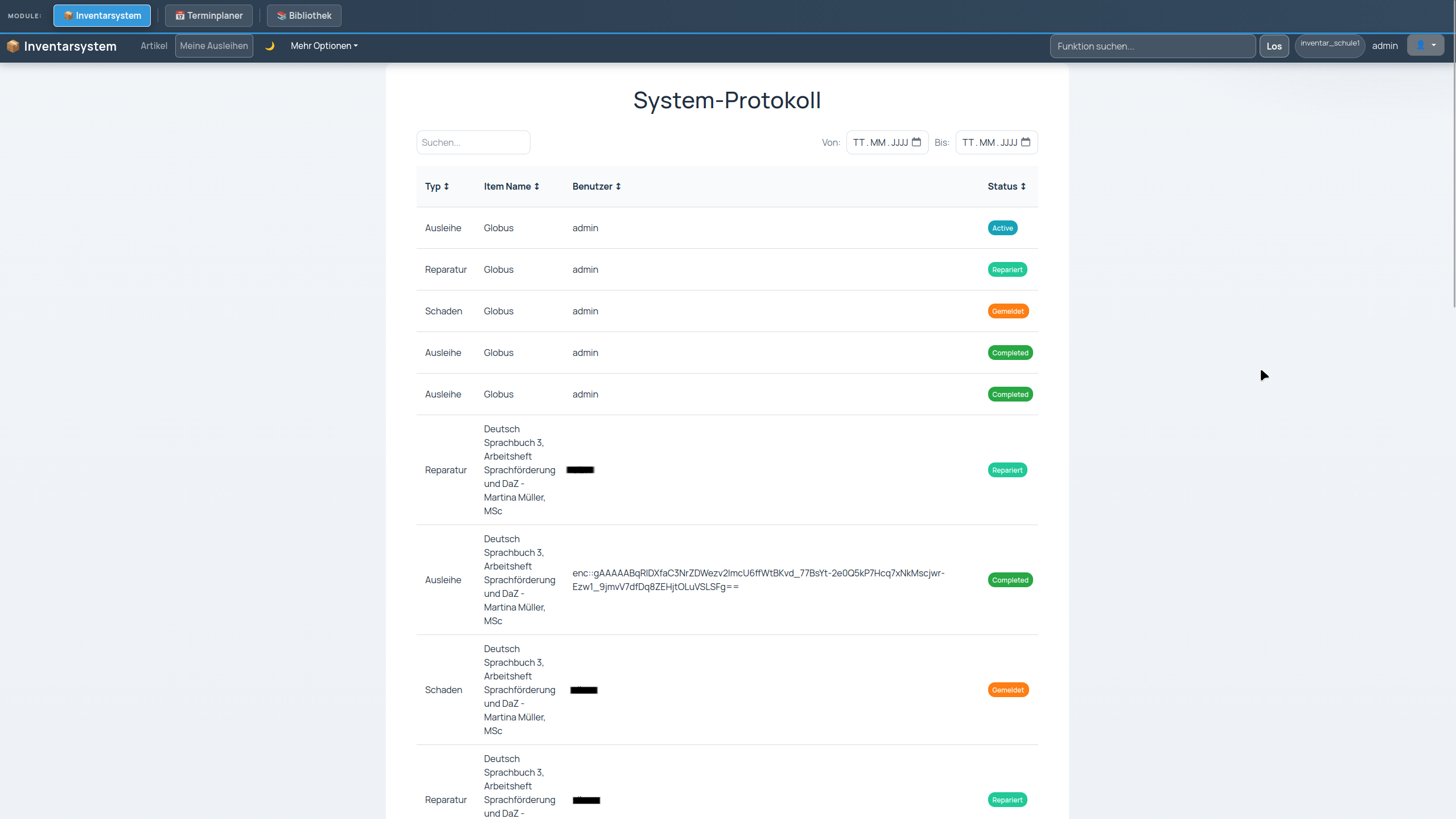Open the calendar picker in the Bis date field

[1026, 142]
